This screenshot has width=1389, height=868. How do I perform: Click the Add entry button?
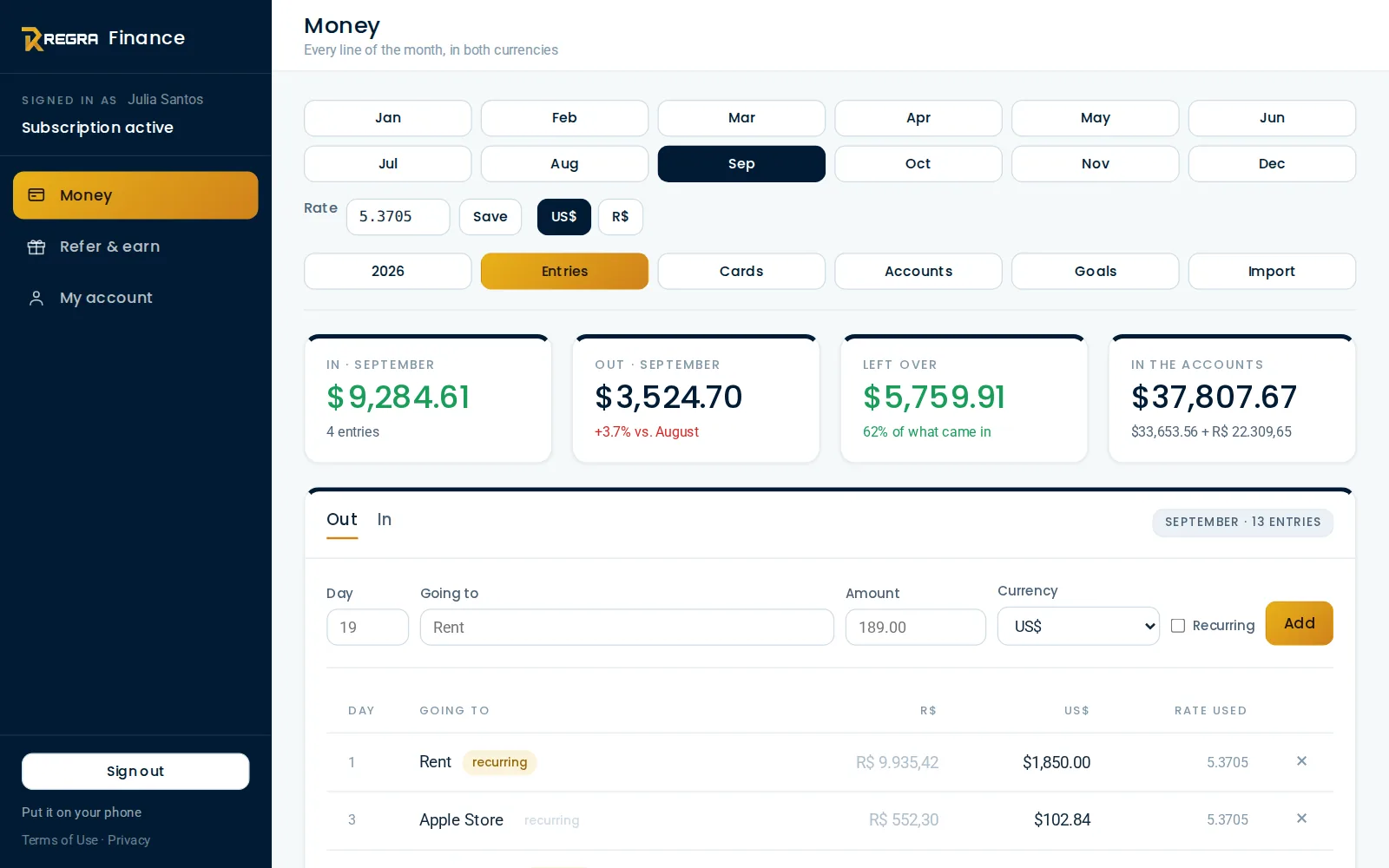tap(1299, 623)
